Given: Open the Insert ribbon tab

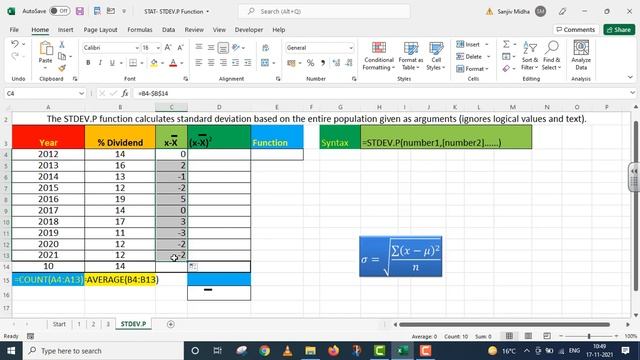Looking at the screenshot, I should [x=65, y=30].
